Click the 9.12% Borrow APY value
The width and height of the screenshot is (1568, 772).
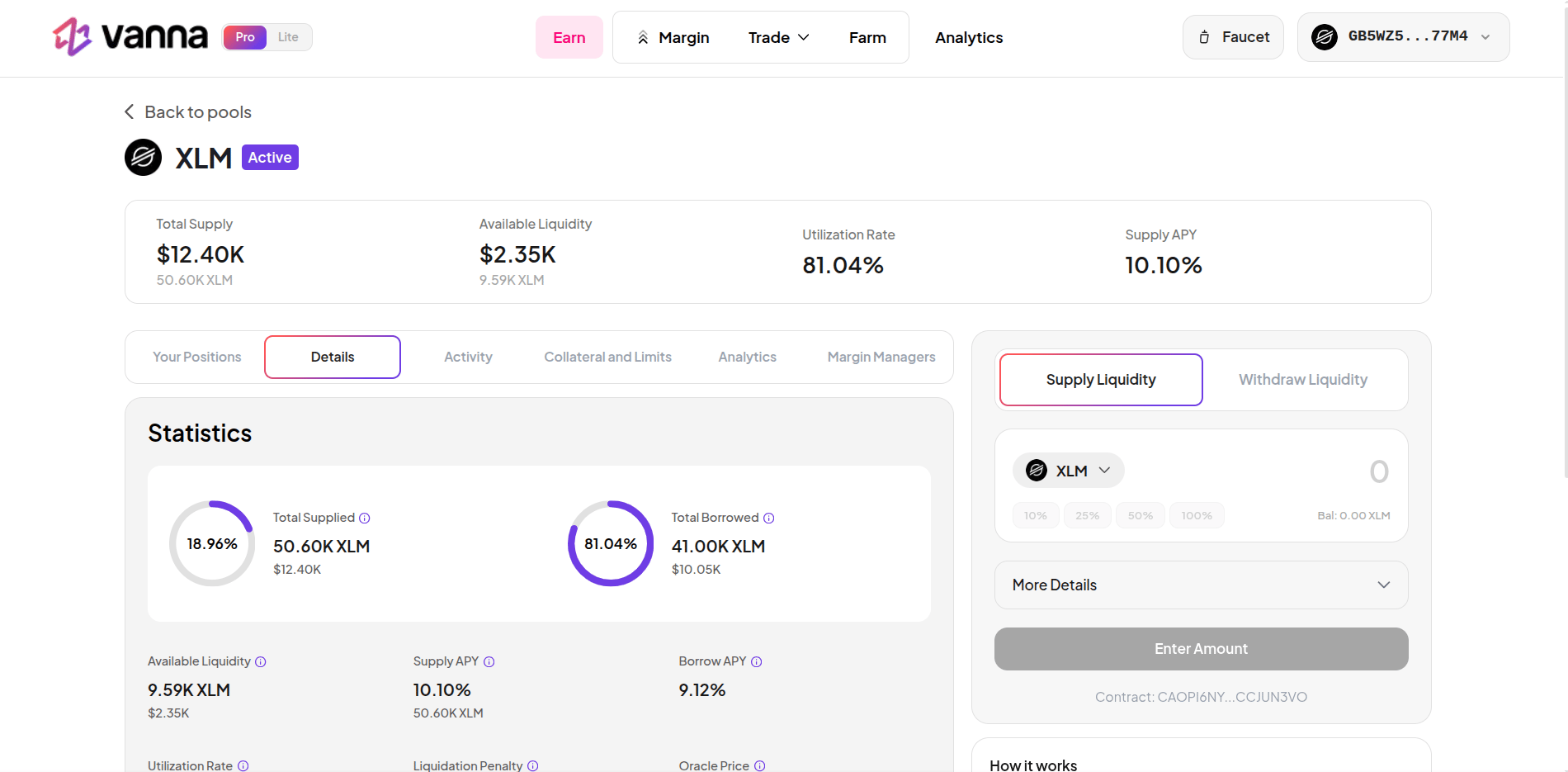702,689
